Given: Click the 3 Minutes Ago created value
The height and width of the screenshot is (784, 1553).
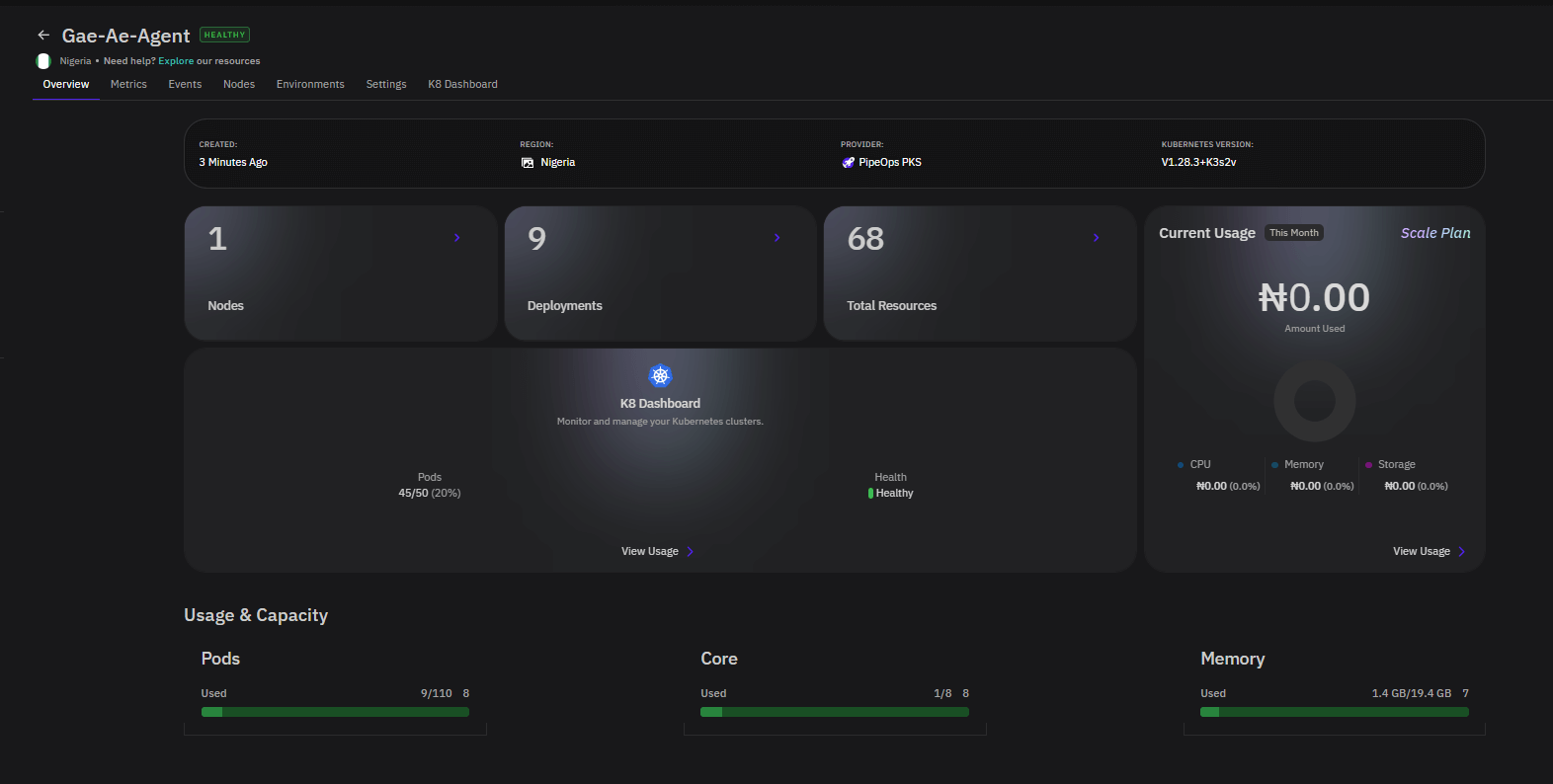Looking at the screenshot, I should (x=233, y=163).
